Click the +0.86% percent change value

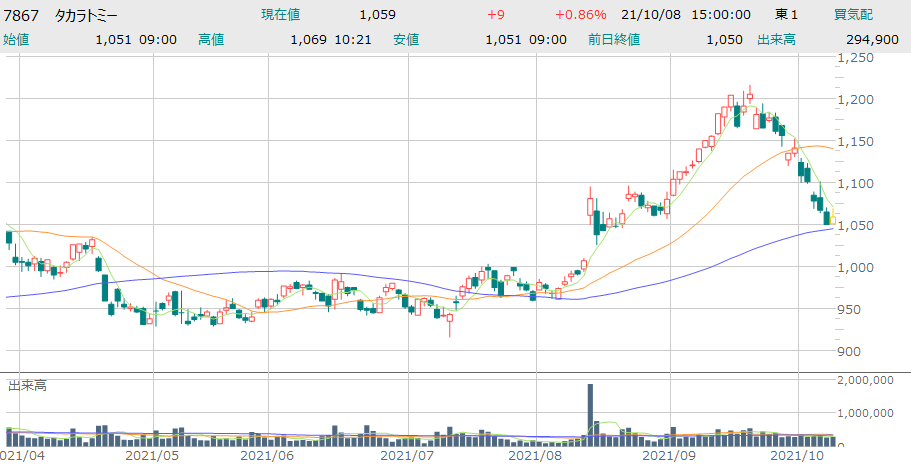(581, 15)
